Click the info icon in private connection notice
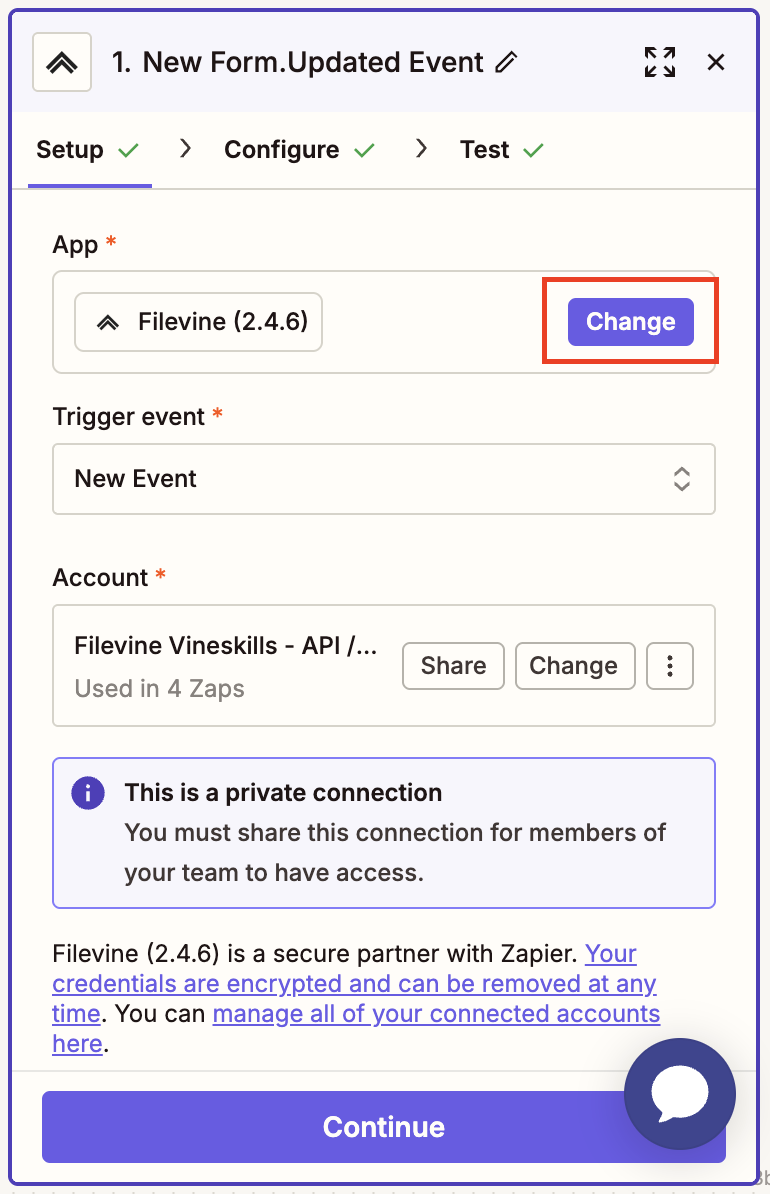 (x=88, y=793)
